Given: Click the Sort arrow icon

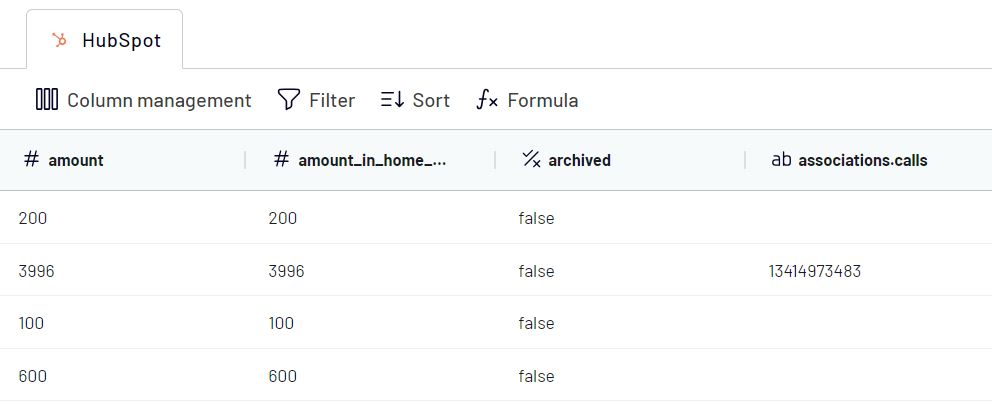Looking at the screenshot, I should (x=392, y=100).
